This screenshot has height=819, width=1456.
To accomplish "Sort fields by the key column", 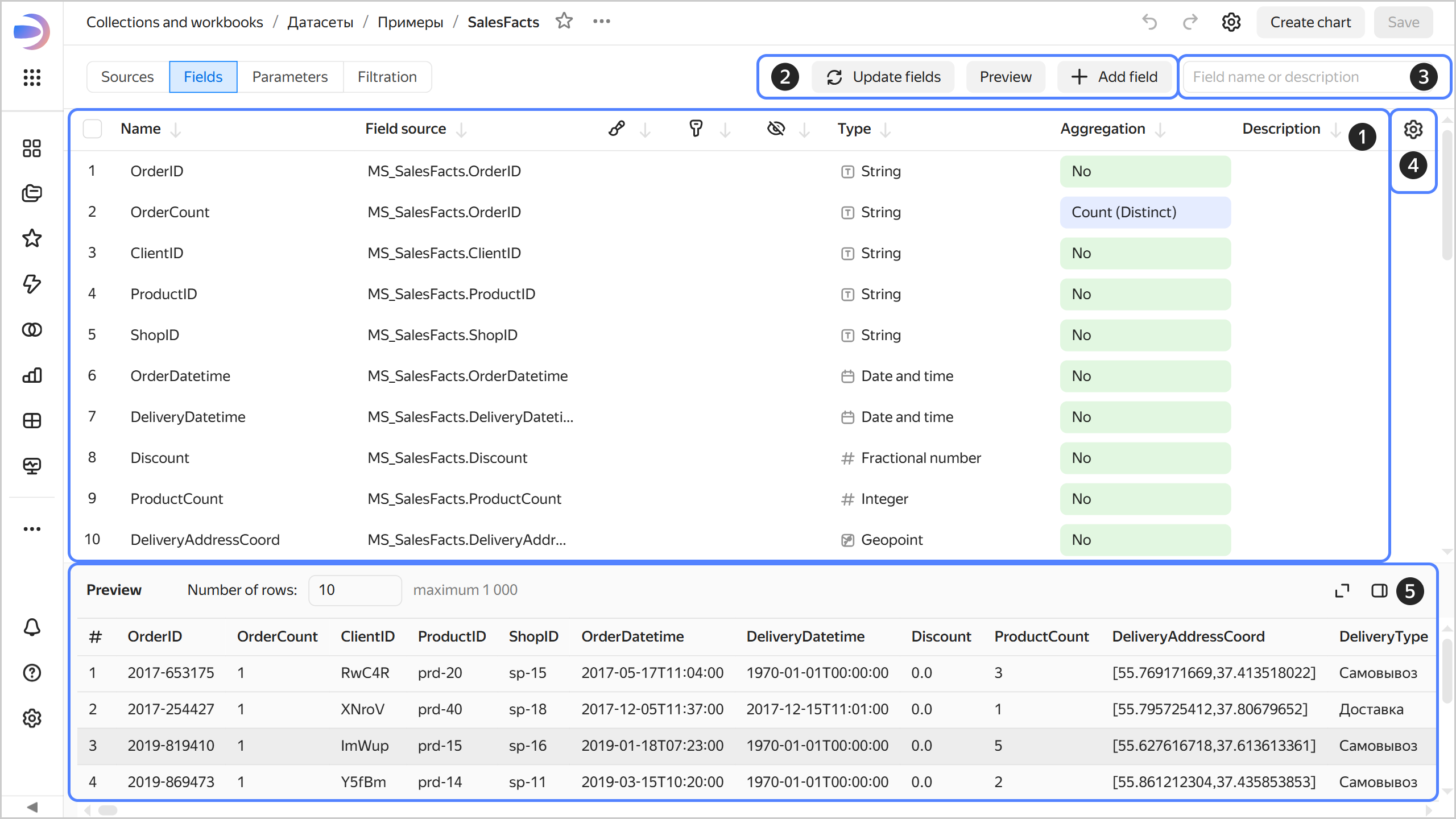I will tap(696, 129).
